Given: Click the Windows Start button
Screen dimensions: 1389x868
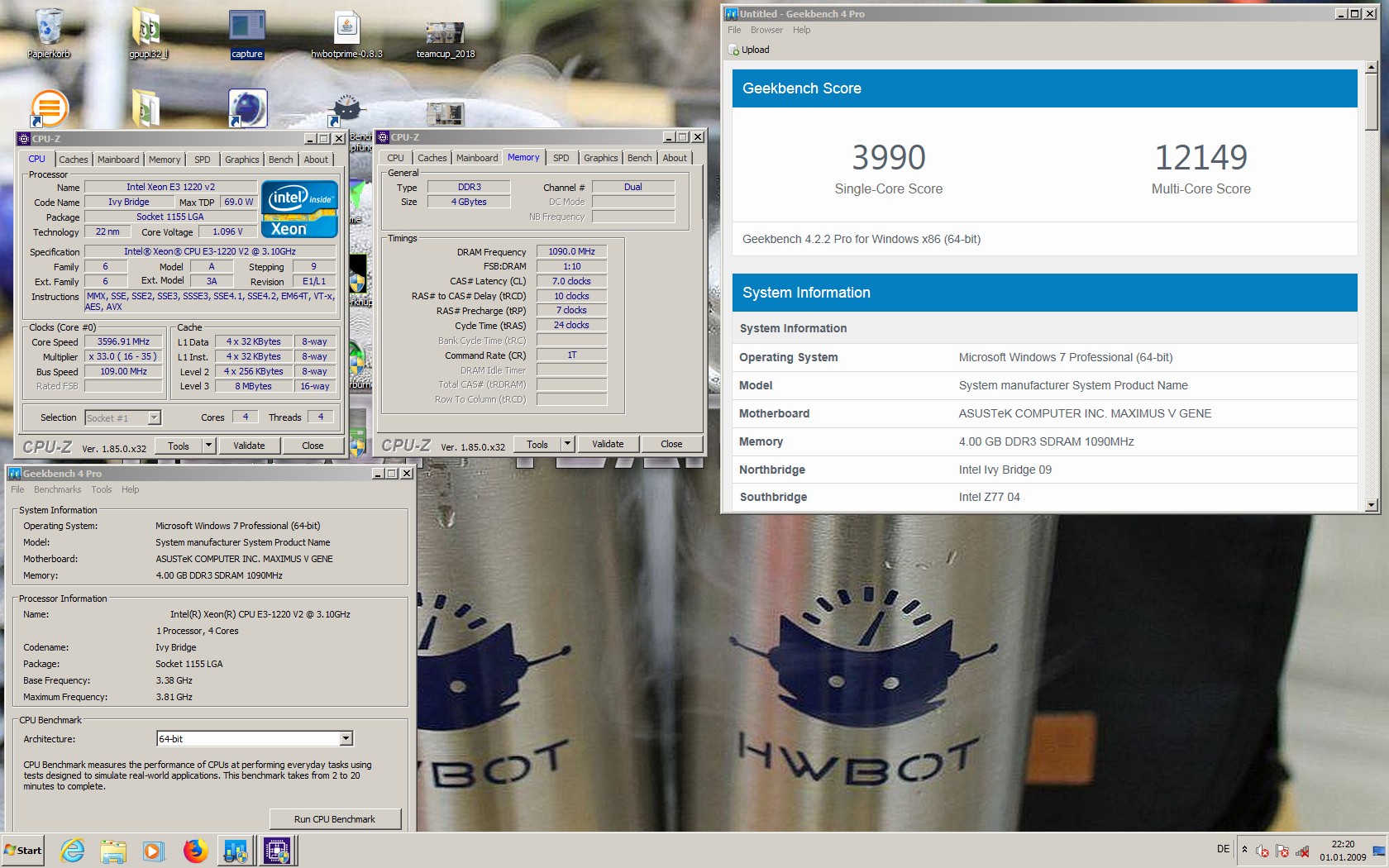Looking at the screenshot, I should pyautogui.click(x=23, y=850).
